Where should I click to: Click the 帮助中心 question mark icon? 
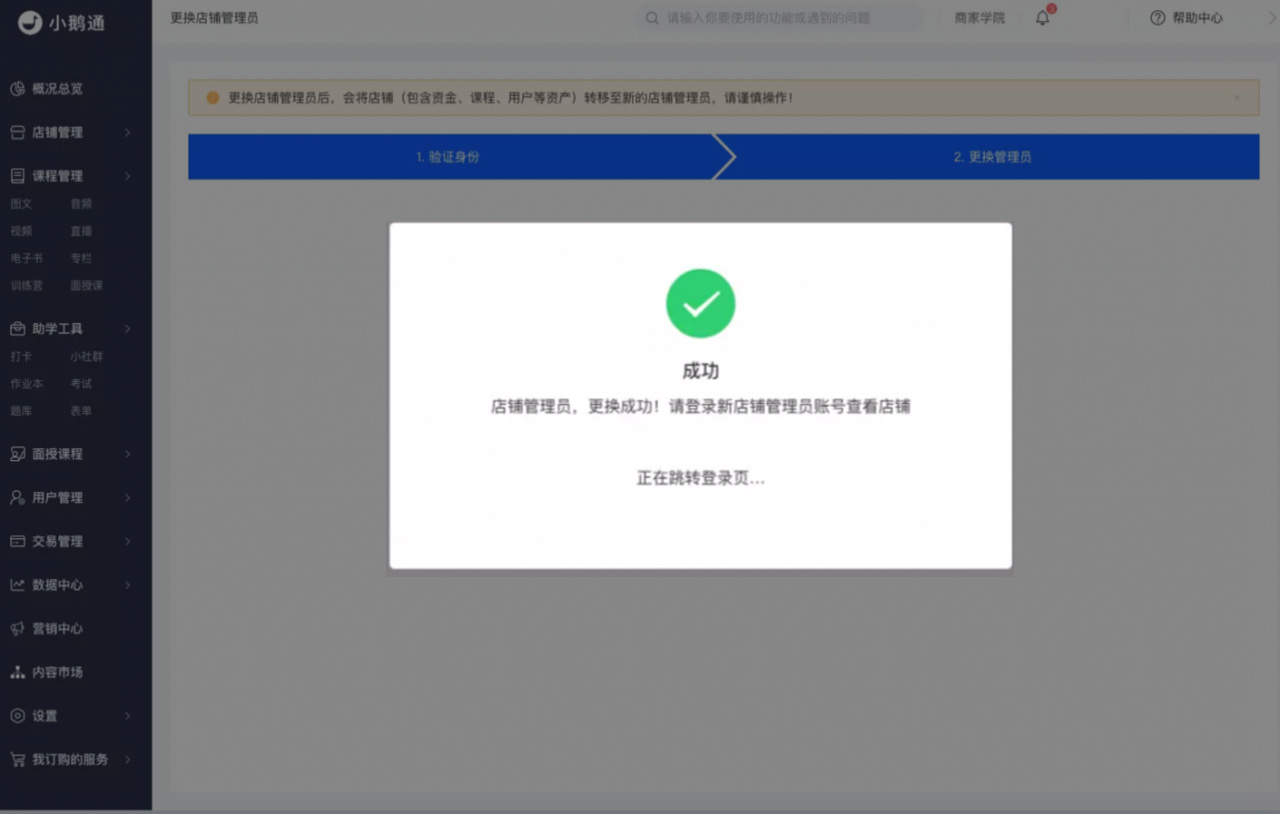(1158, 18)
